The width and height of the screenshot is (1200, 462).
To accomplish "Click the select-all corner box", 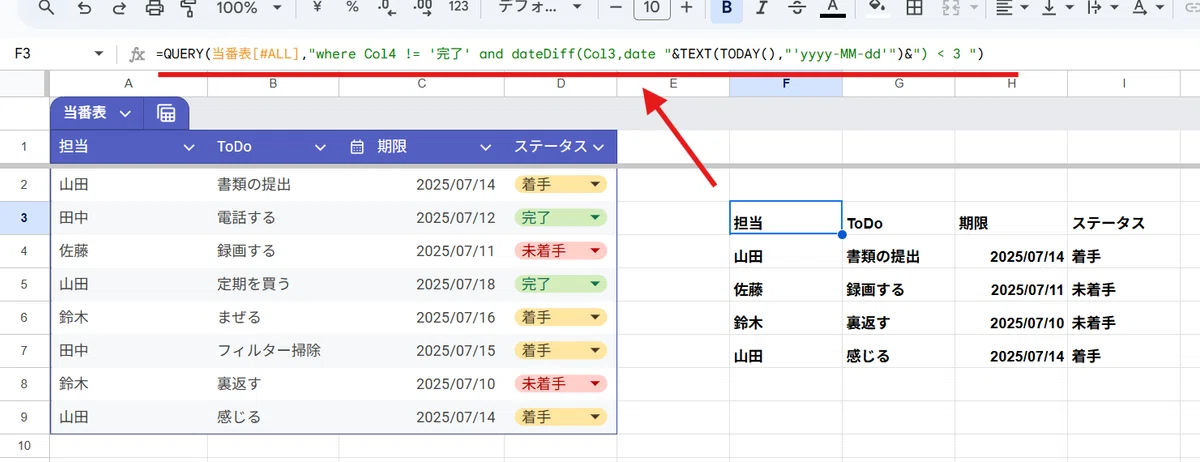I will (x=24, y=85).
